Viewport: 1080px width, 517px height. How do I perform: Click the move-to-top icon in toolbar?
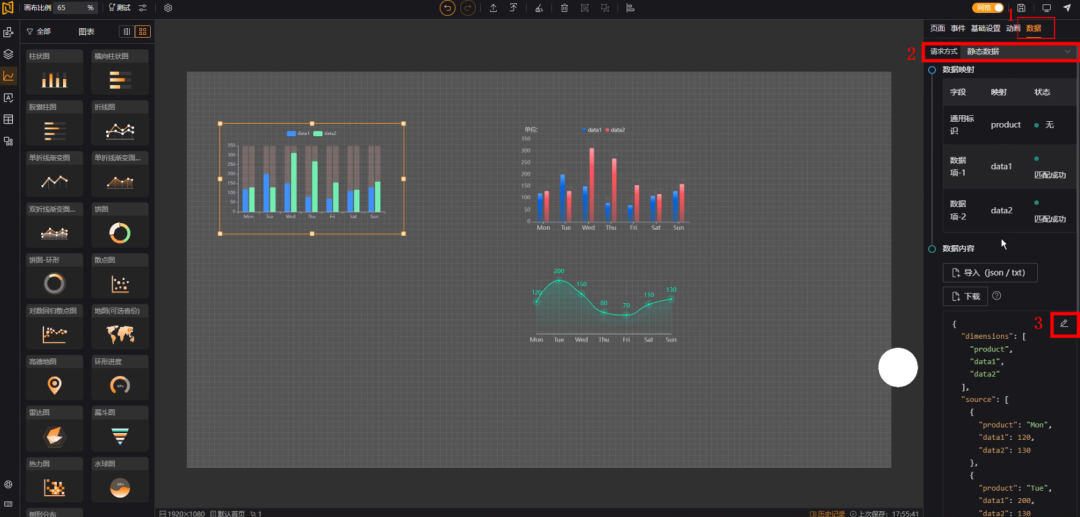click(513, 8)
